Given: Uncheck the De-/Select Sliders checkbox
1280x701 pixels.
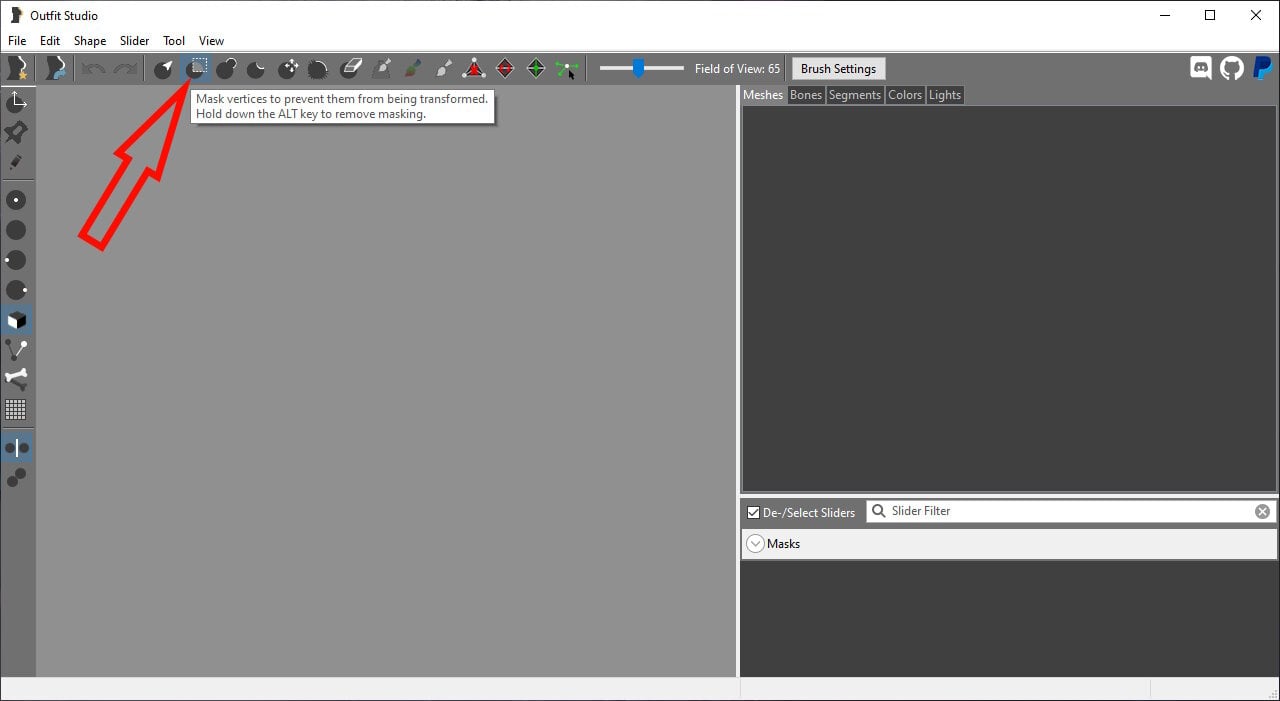Looking at the screenshot, I should point(754,512).
